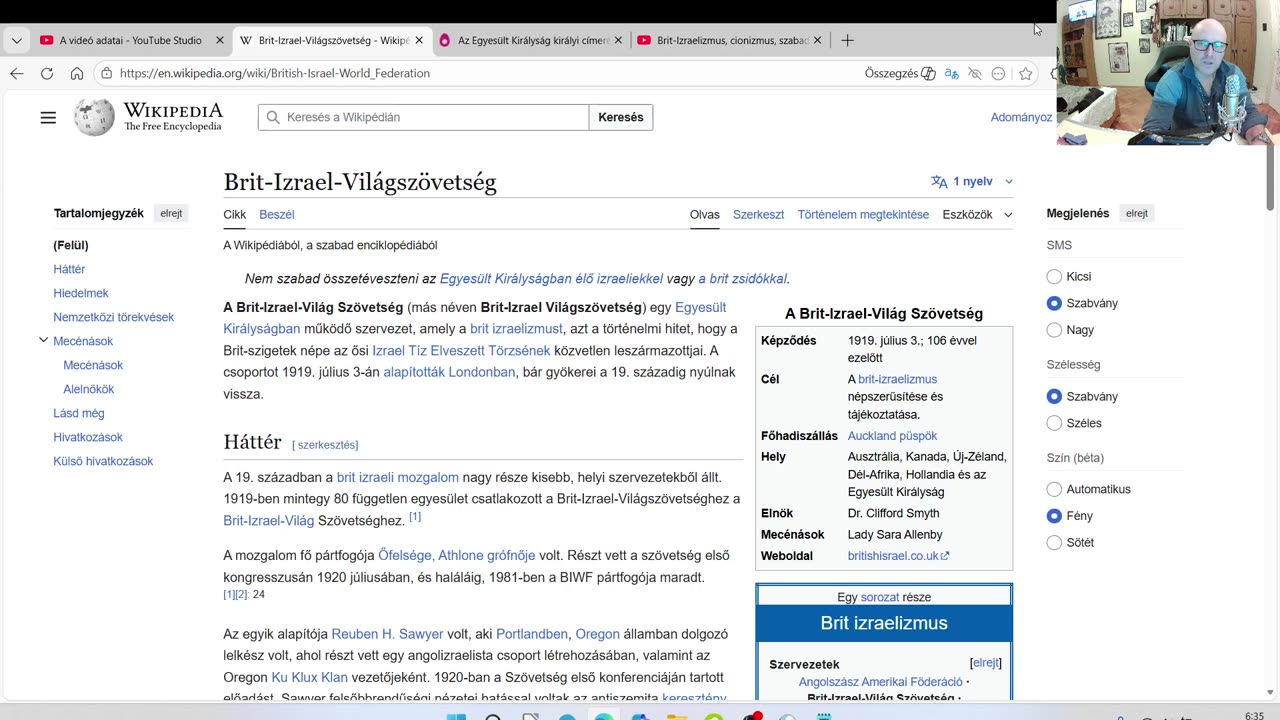The width and height of the screenshot is (1280, 720).
Task: Open the Auckland püspök link in infobox
Action: tap(892, 436)
